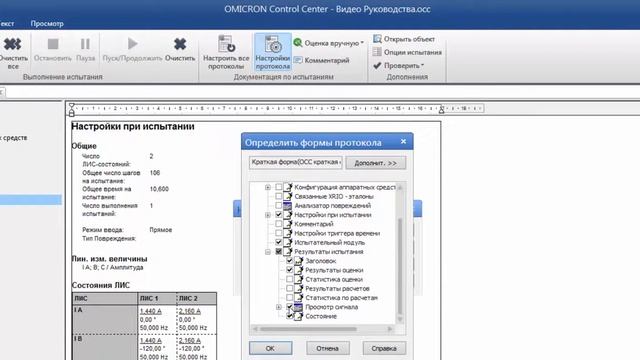The image size is (640, 360).
Task: Click page icon beside Результаты испытания
Action: pos(288,251)
